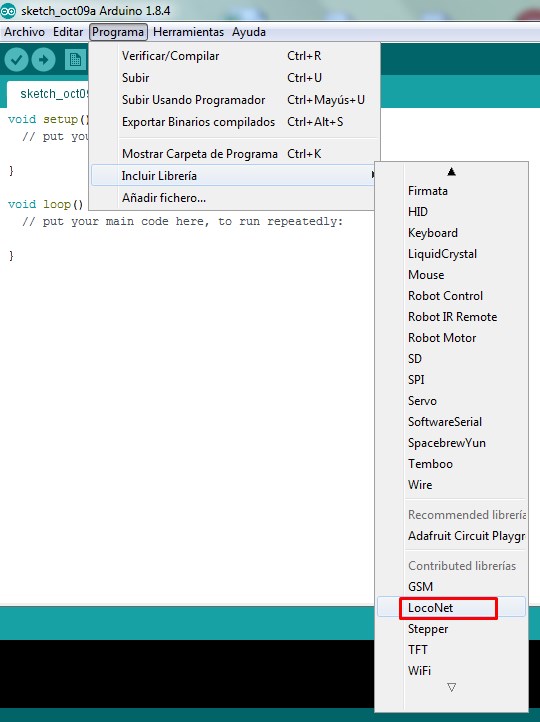This screenshot has width=540, height=722.
Task: Open the Archivo menu
Action: click(24, 32)
